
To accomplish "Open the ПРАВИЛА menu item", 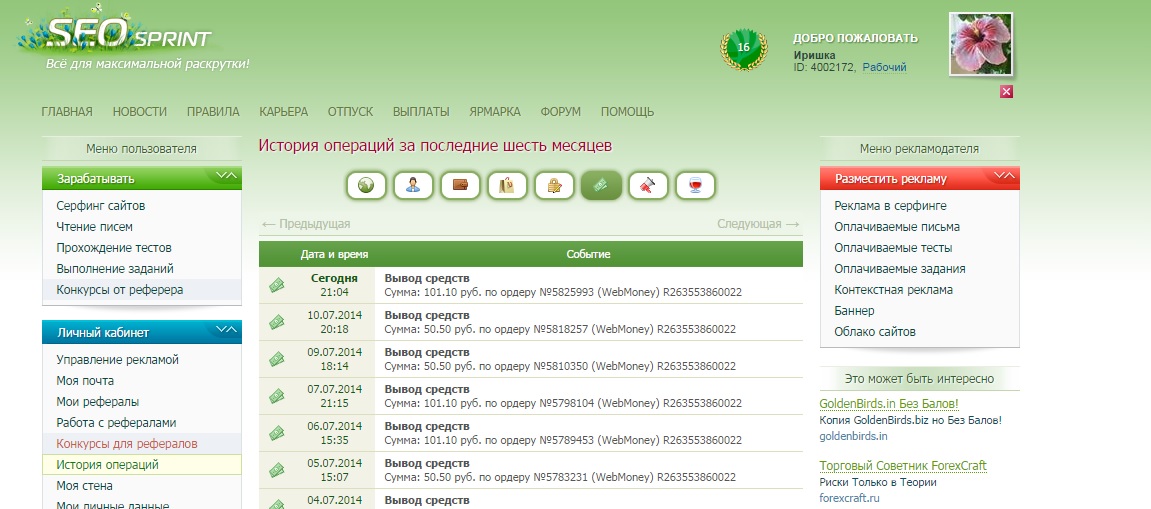I will [213, 112].
